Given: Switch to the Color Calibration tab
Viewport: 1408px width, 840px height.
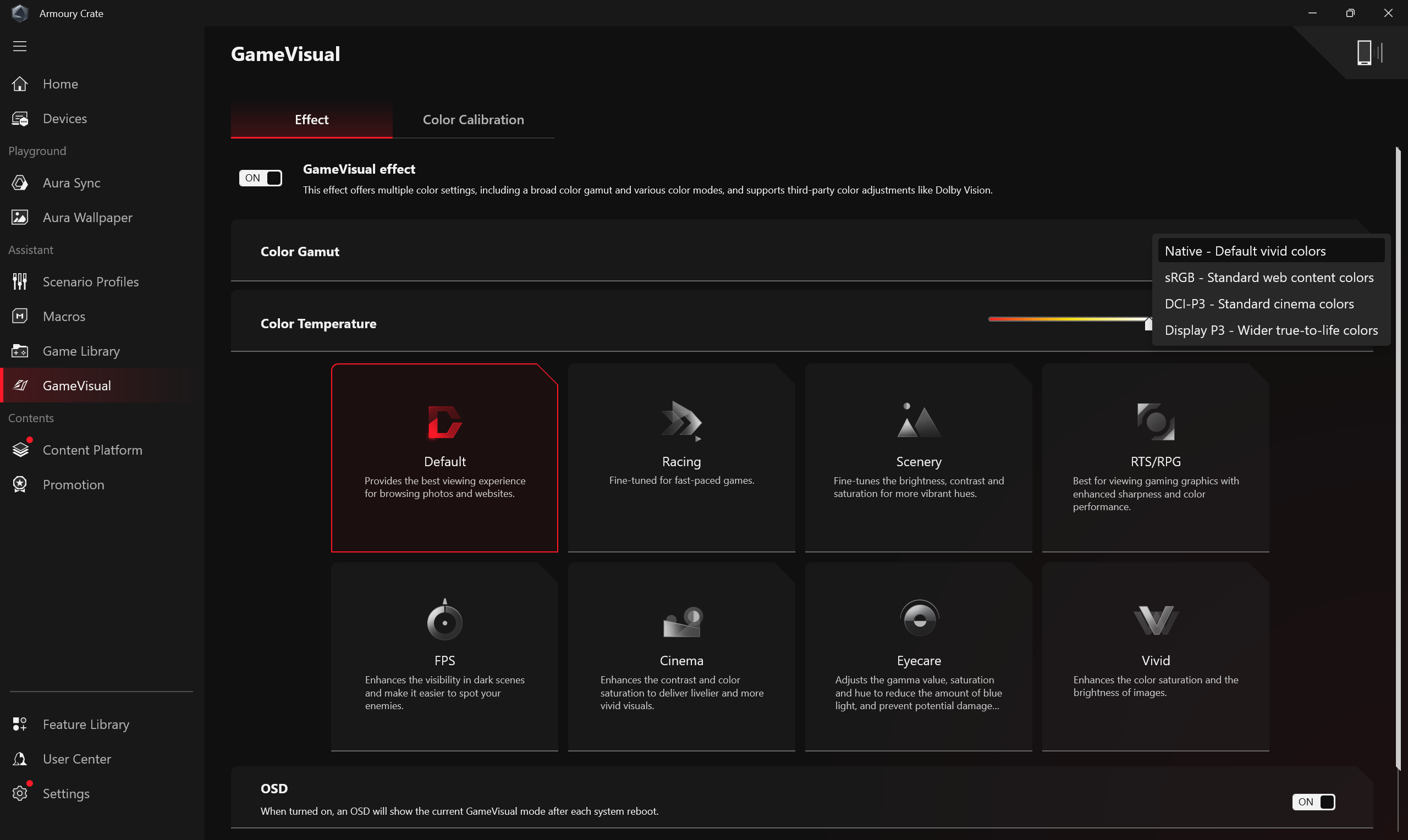Looking at the screenshot, I should coord(474,119).
